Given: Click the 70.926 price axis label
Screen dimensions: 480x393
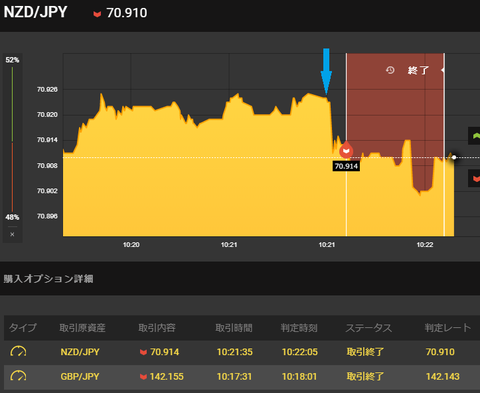Looking at the screenshot, I should point(47,89).
